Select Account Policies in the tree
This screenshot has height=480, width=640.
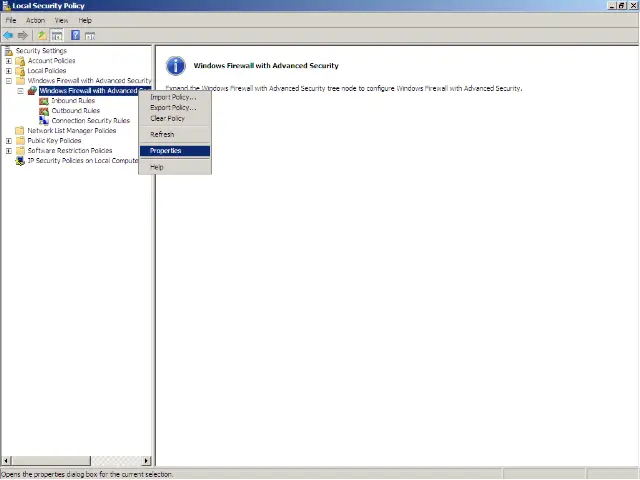click(x=51, y=61)
